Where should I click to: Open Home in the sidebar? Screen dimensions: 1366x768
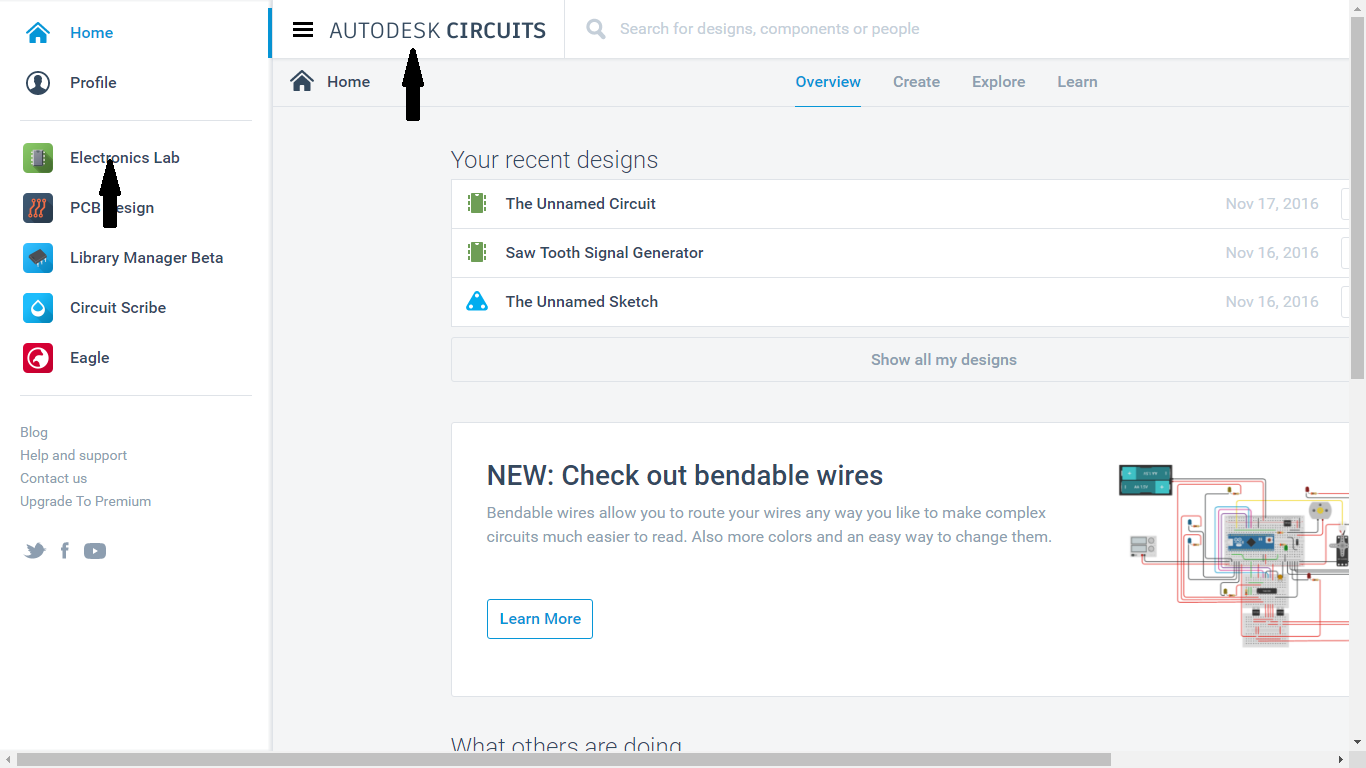pos(91,33)
